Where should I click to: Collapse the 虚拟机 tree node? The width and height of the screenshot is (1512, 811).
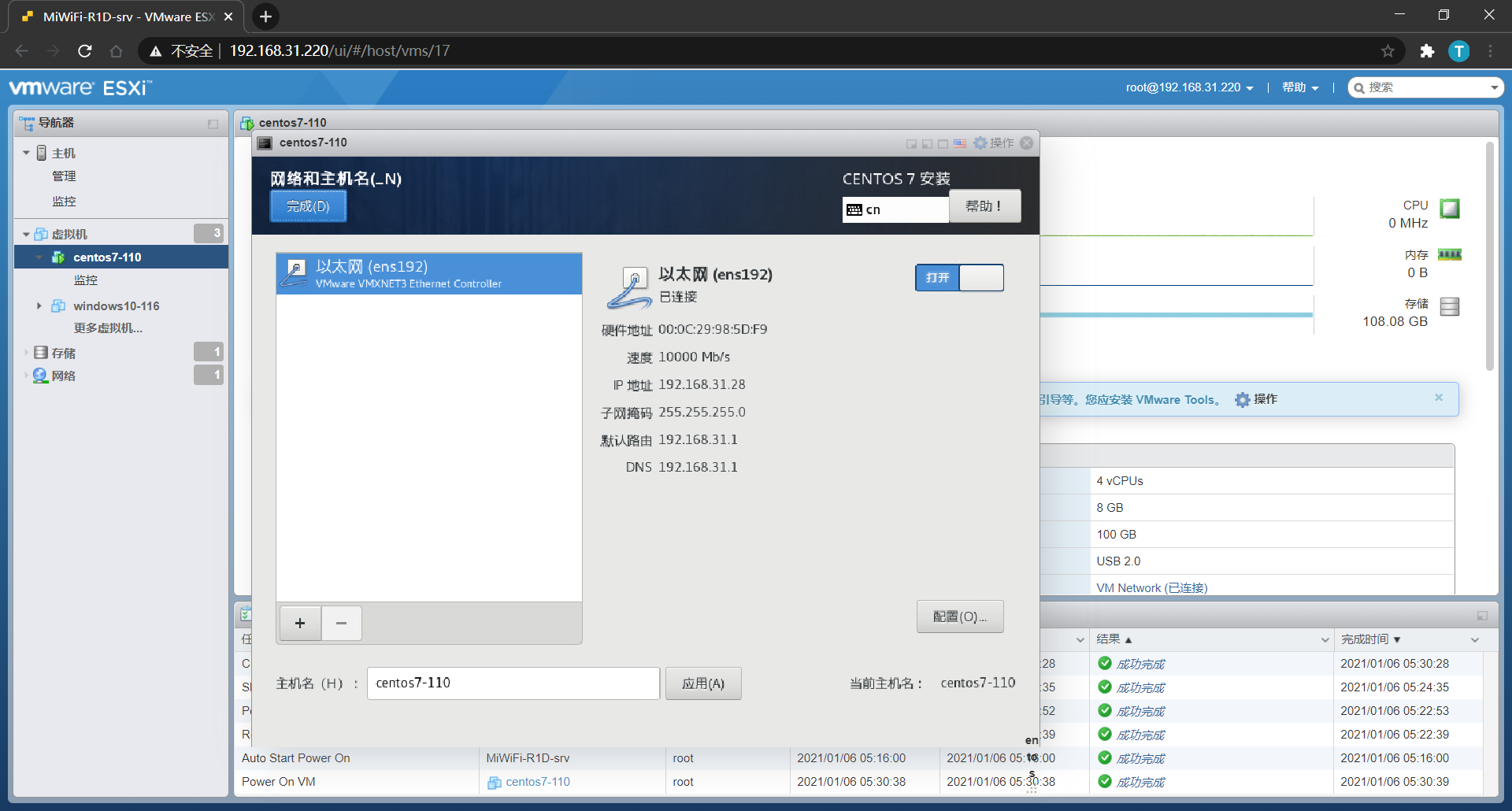pyautogui.click(x=26, y=234)
